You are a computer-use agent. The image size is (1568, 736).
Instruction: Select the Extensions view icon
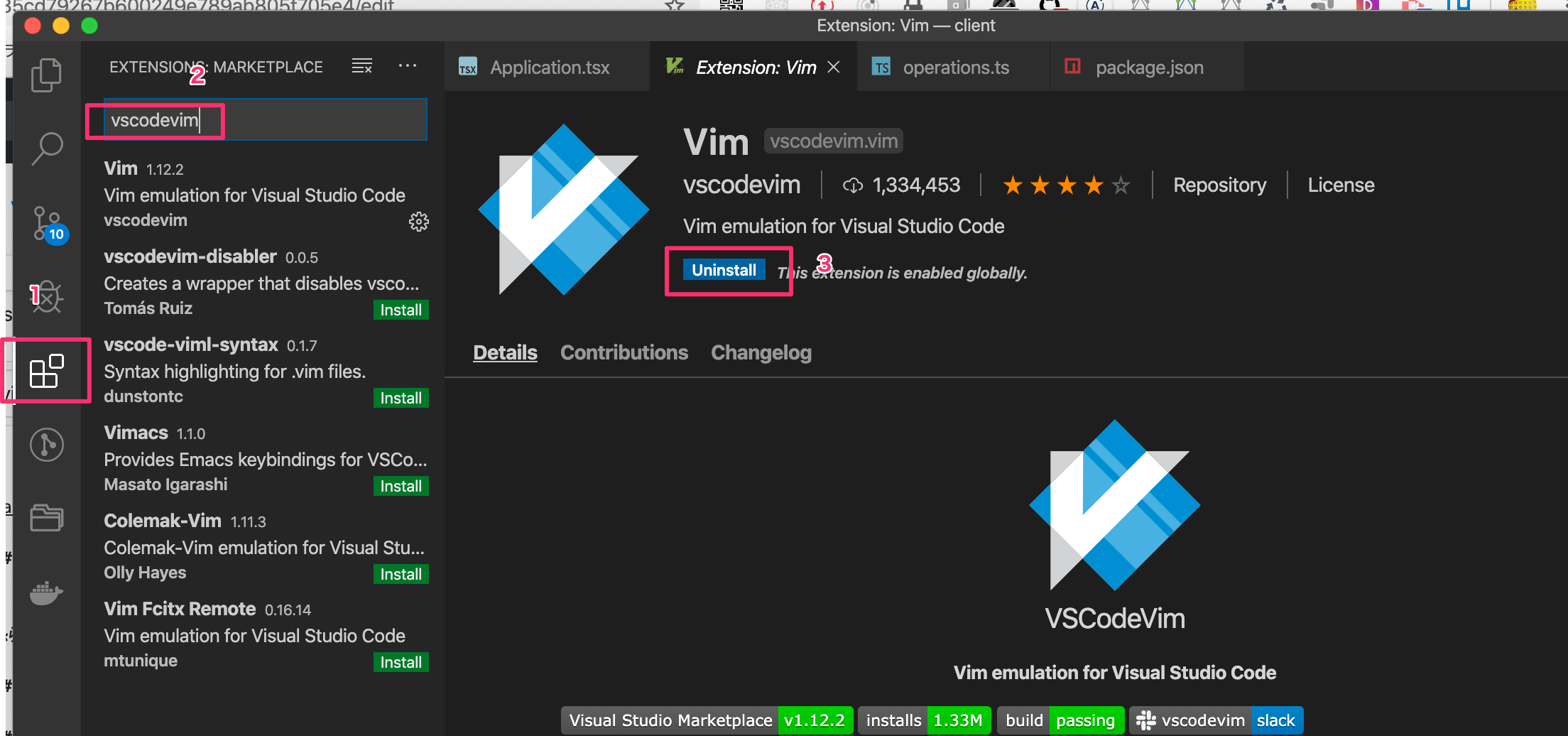tap(47, 371)
